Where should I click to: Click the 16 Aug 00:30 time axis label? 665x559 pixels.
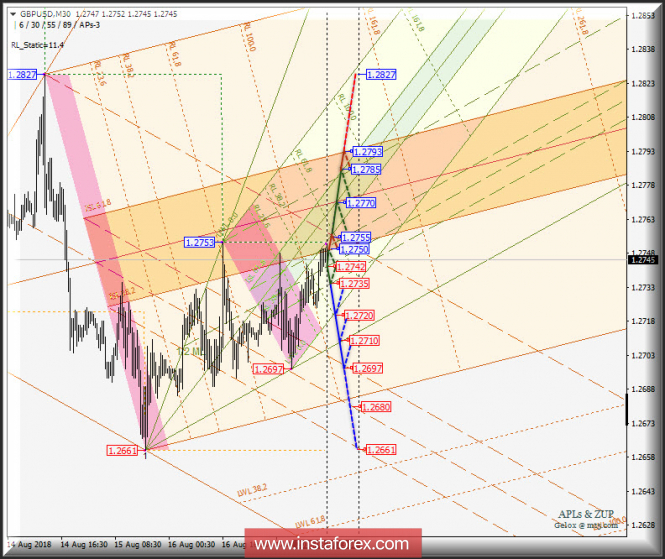pos(192,544)
